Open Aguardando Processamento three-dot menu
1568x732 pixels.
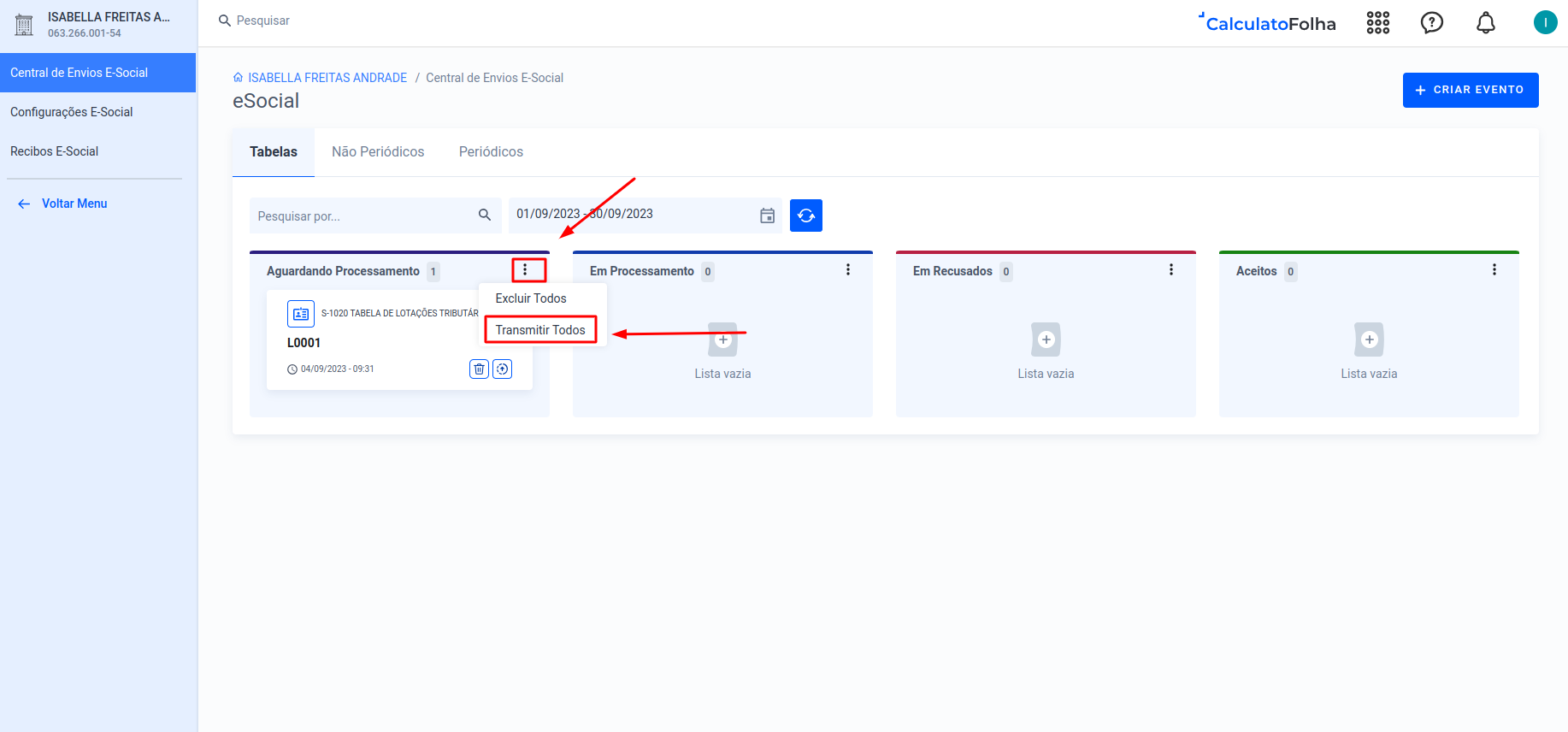525,270
